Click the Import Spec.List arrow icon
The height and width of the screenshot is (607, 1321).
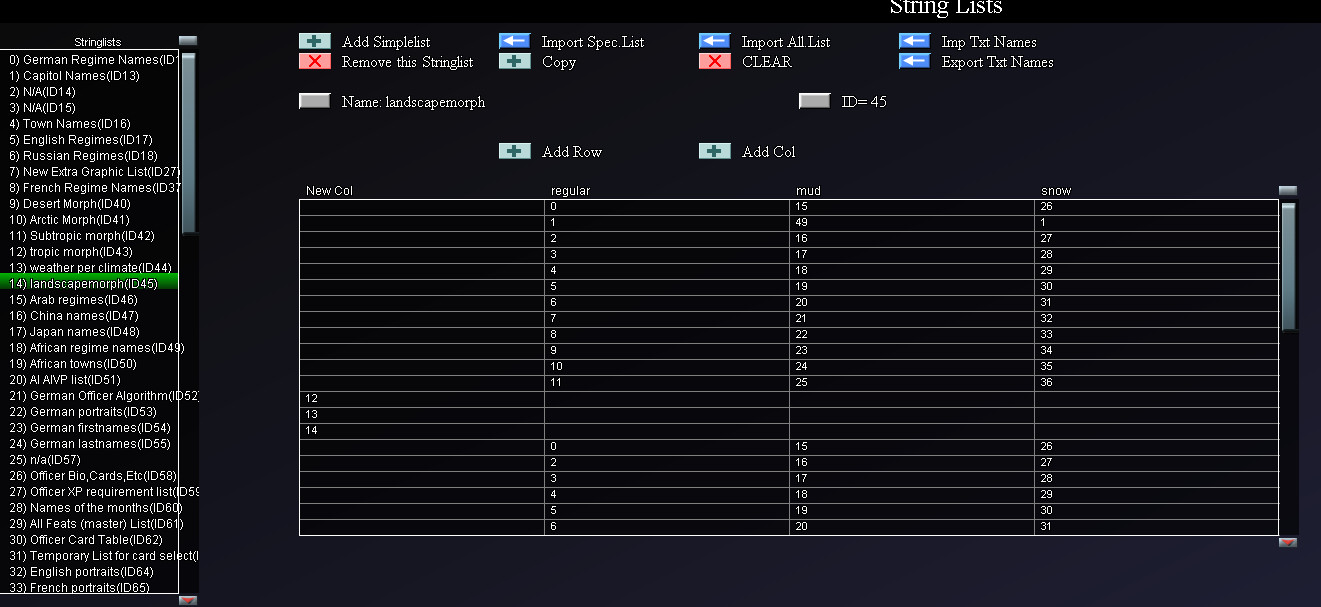(x=514, y=42)
